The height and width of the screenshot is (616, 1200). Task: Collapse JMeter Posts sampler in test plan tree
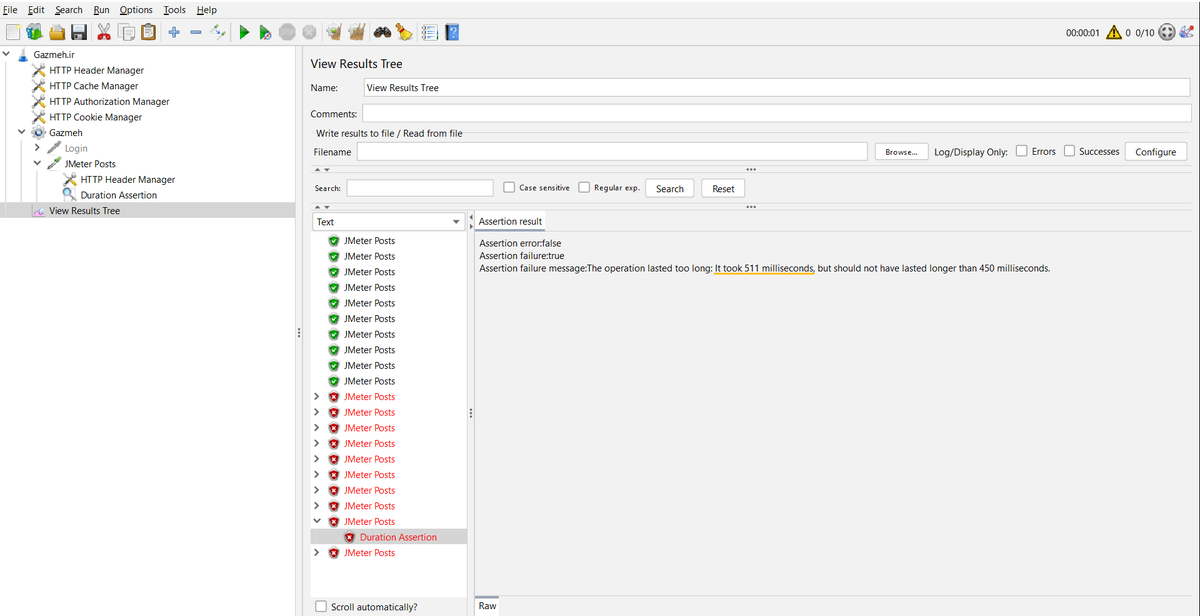[38, 163]
